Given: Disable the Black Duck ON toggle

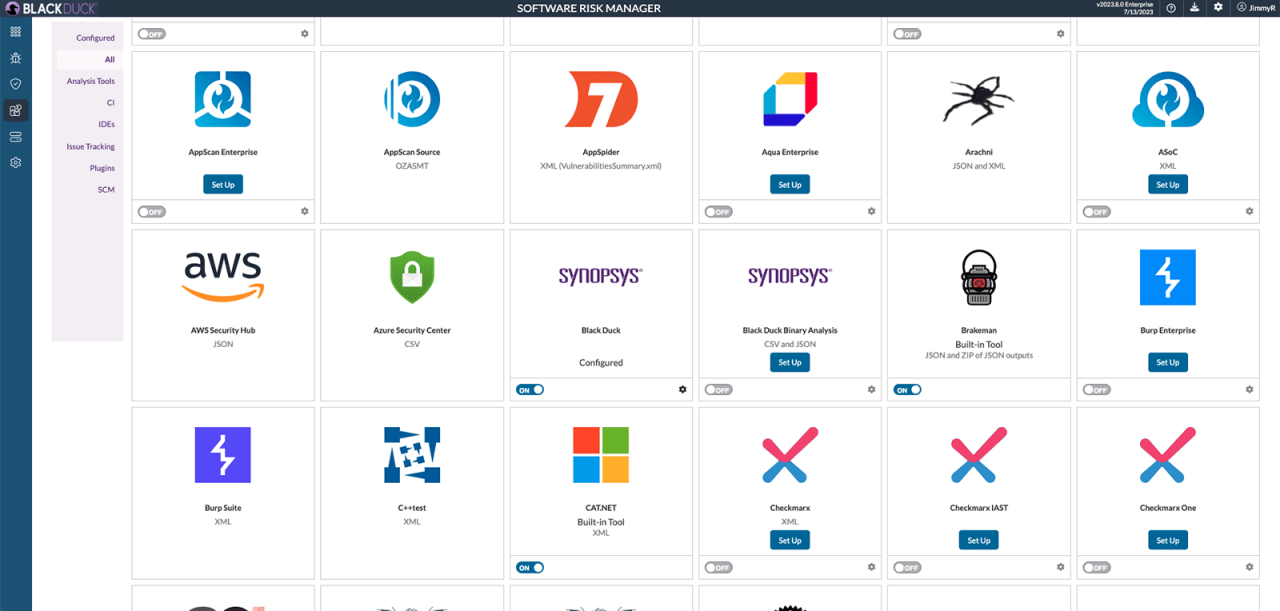Looking at the screenshot, I should pos(530,389).
